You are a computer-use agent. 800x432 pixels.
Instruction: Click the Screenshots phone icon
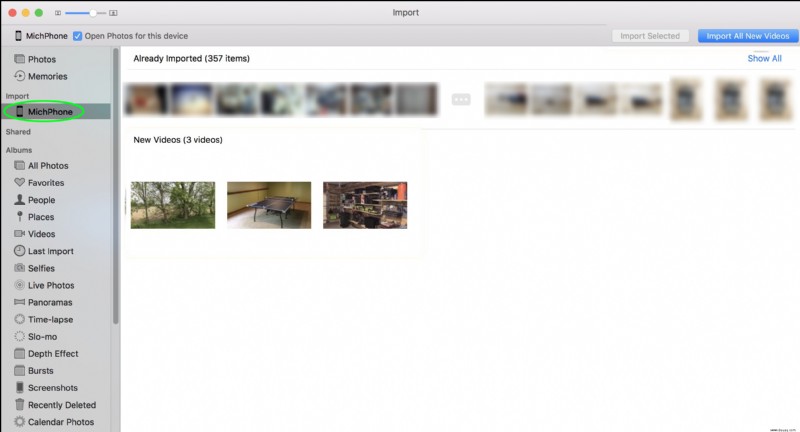click(19, 388)
